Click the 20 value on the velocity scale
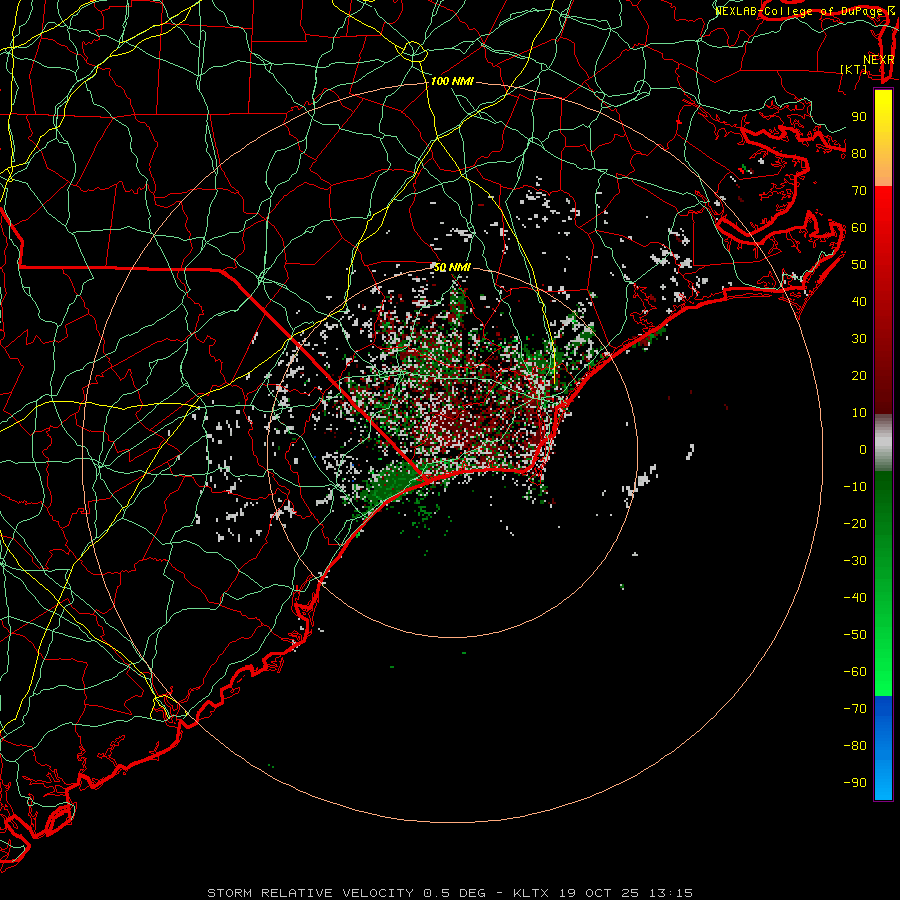 tap(859, 376)
